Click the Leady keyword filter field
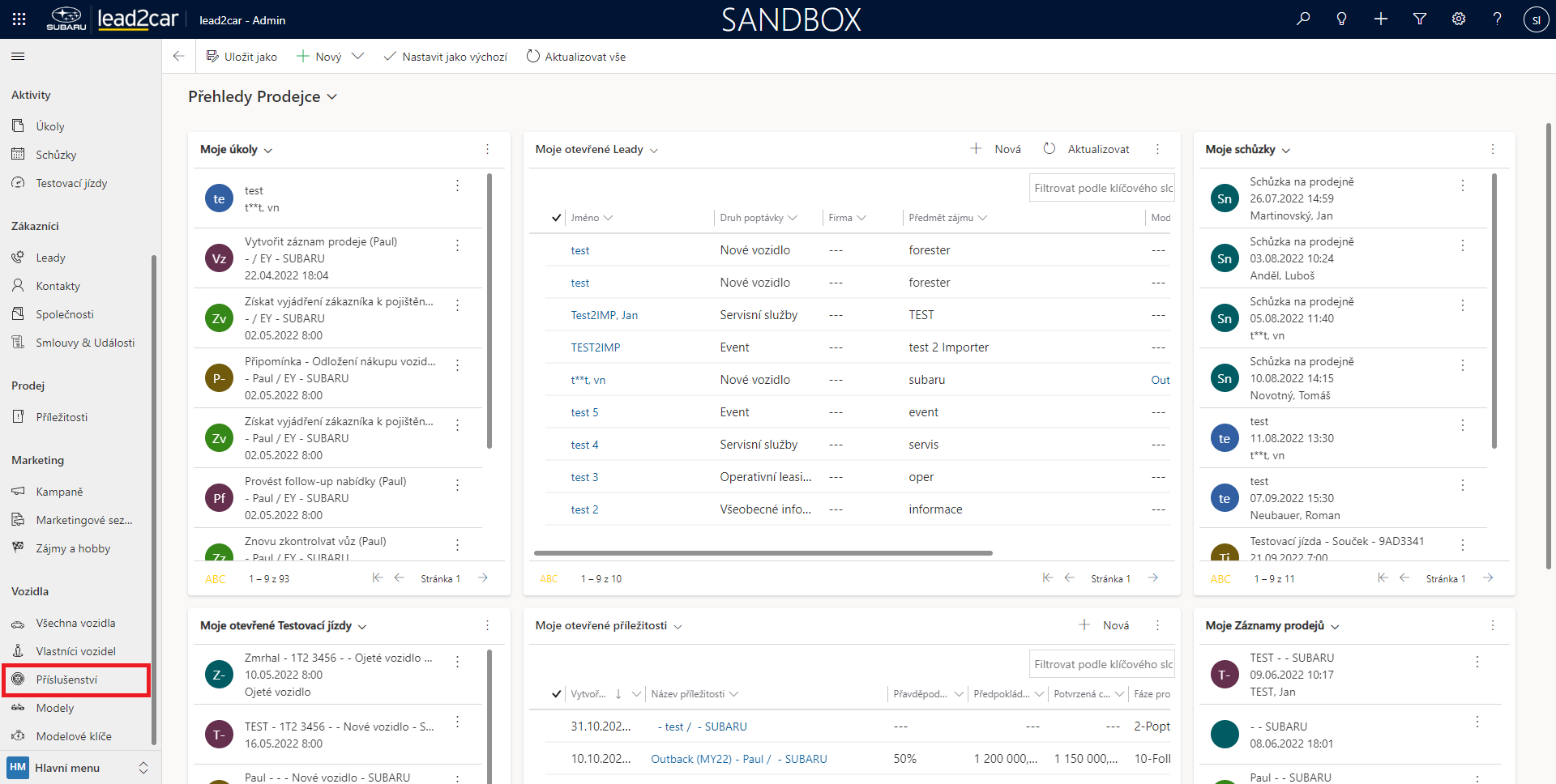 tap(1102, 188)
